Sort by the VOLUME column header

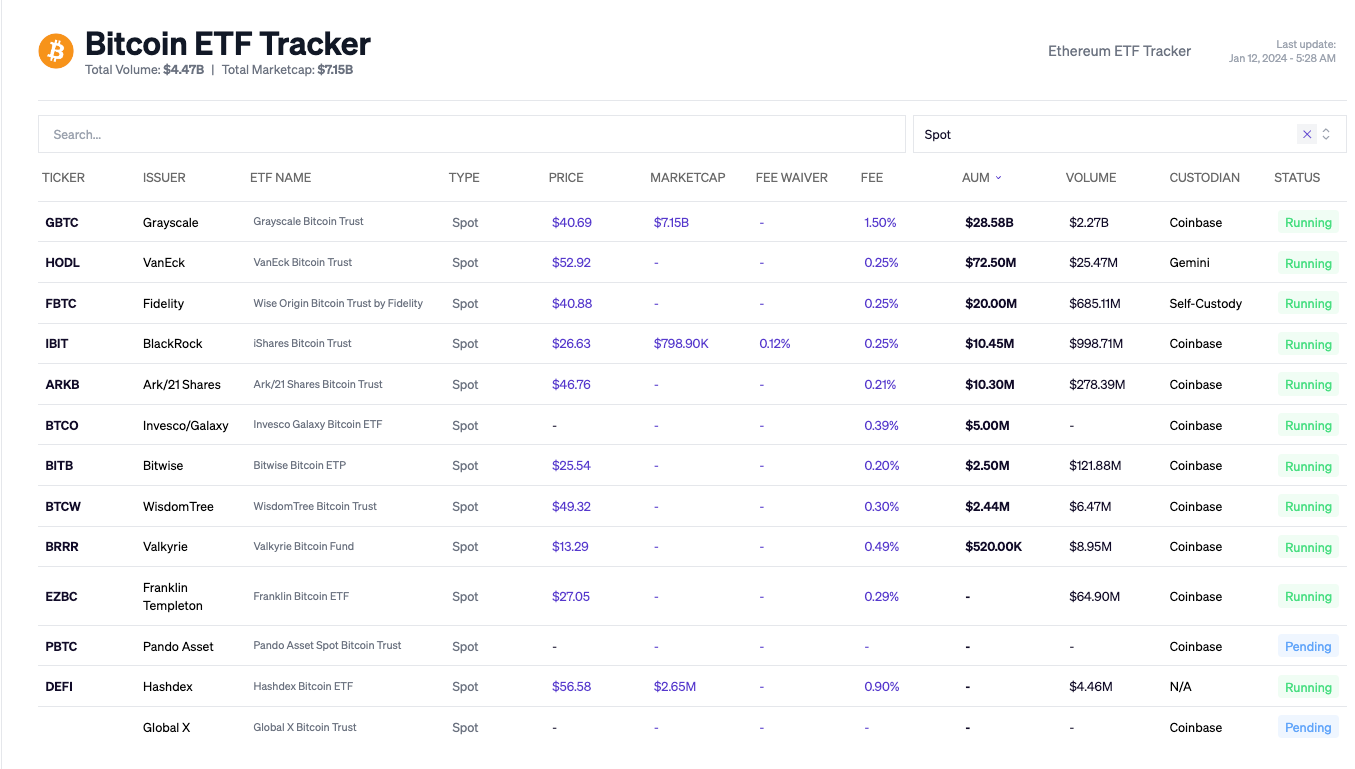[1091, 178]
